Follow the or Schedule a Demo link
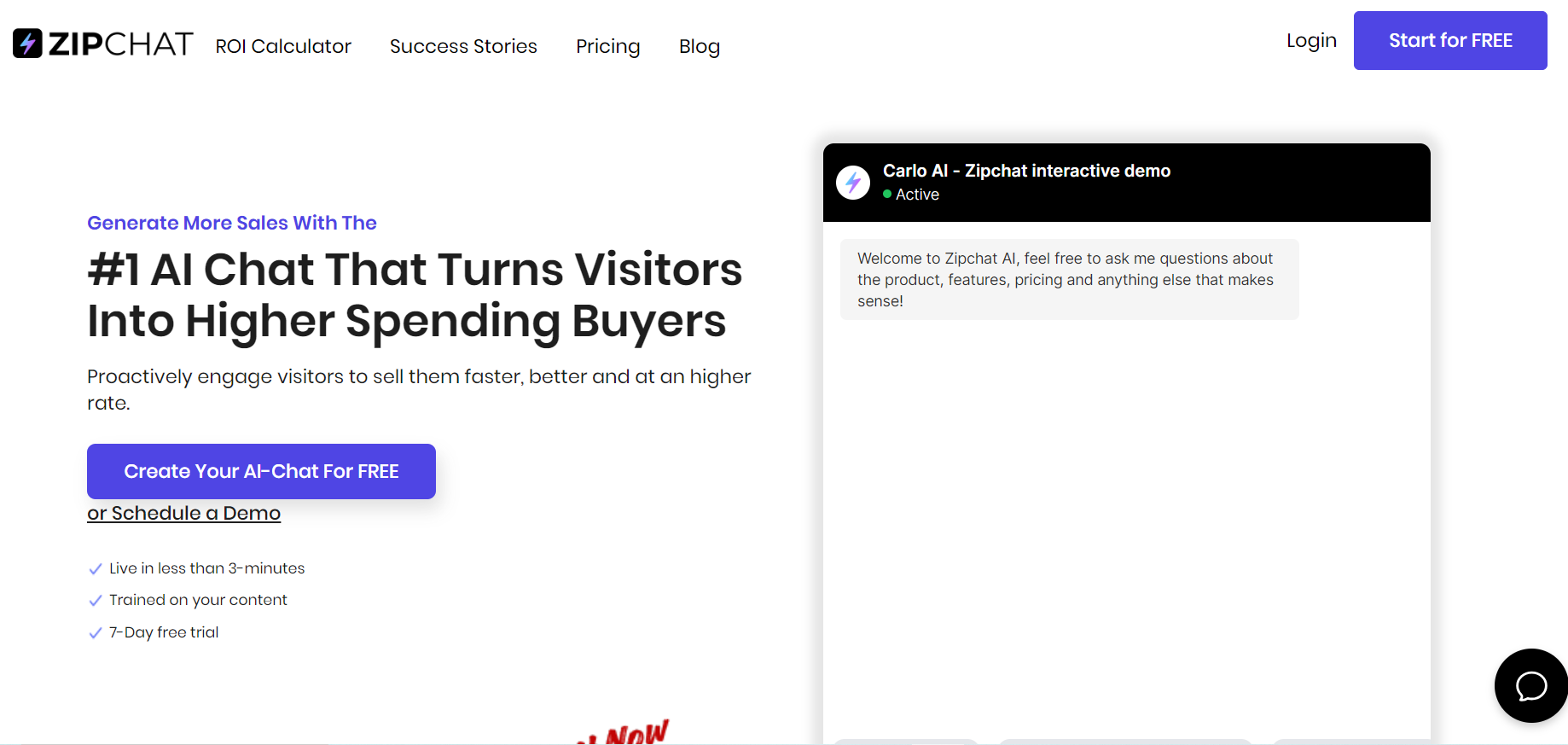 click(x=183, y=513)
